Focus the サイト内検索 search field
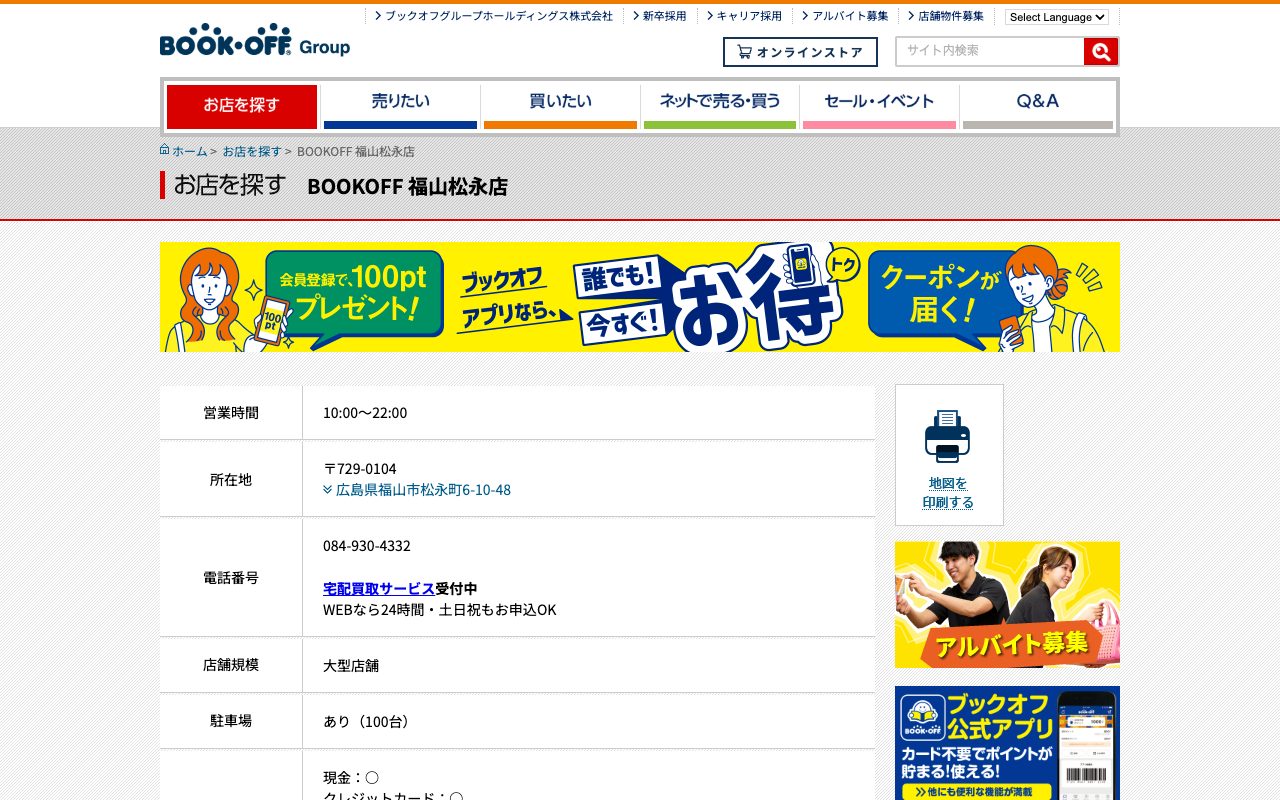The width and height of the screenshot is (1280, 800). point(990,52)
